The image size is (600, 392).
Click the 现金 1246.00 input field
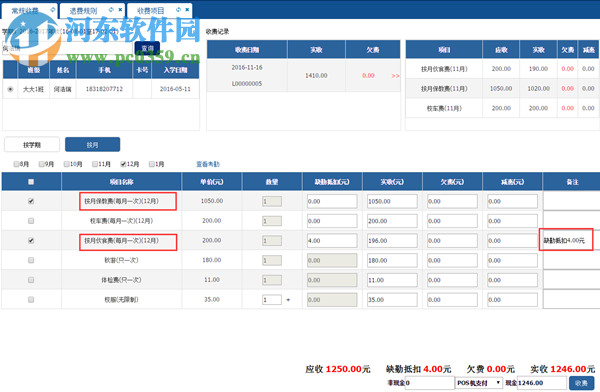[x=542, y=383]
